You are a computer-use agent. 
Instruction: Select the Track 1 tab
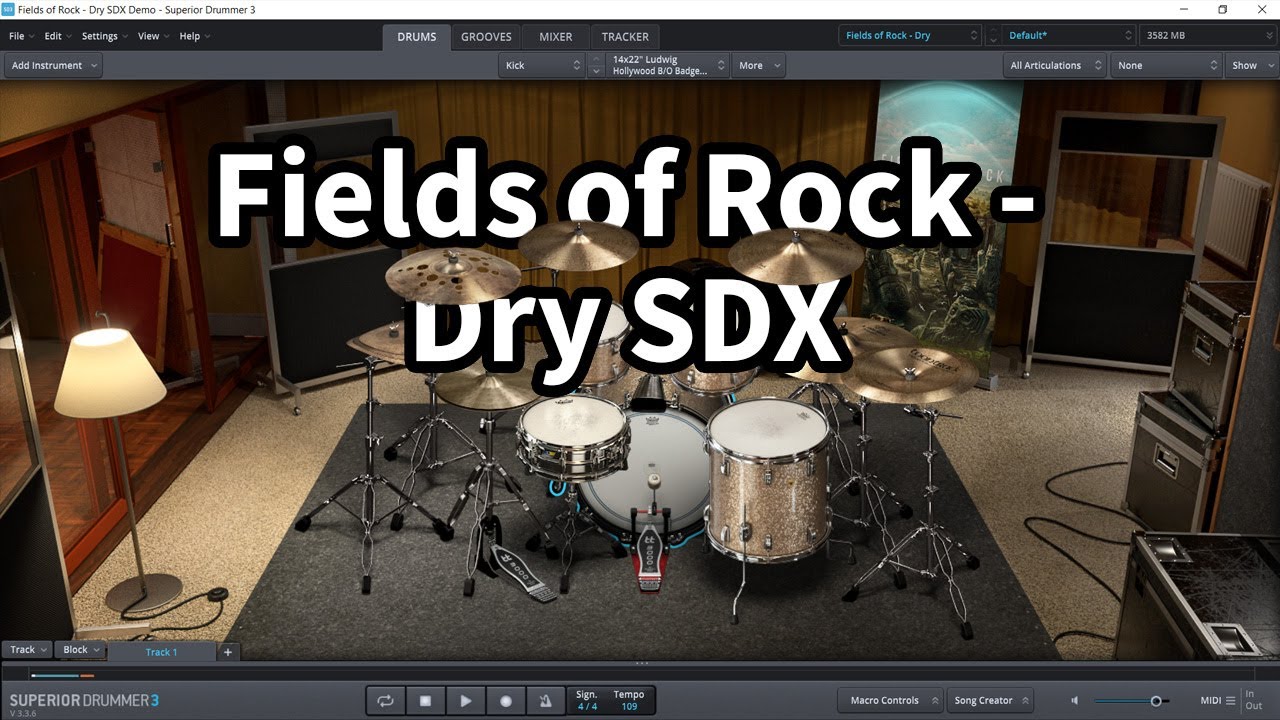(x=161, y=652)
